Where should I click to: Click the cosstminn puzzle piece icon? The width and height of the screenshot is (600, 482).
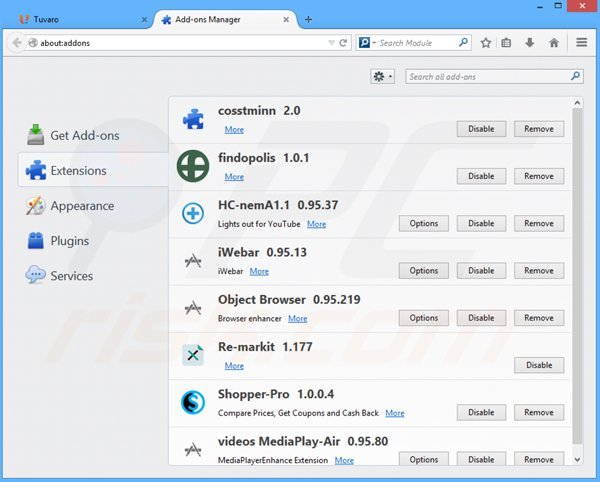[193, 119]
